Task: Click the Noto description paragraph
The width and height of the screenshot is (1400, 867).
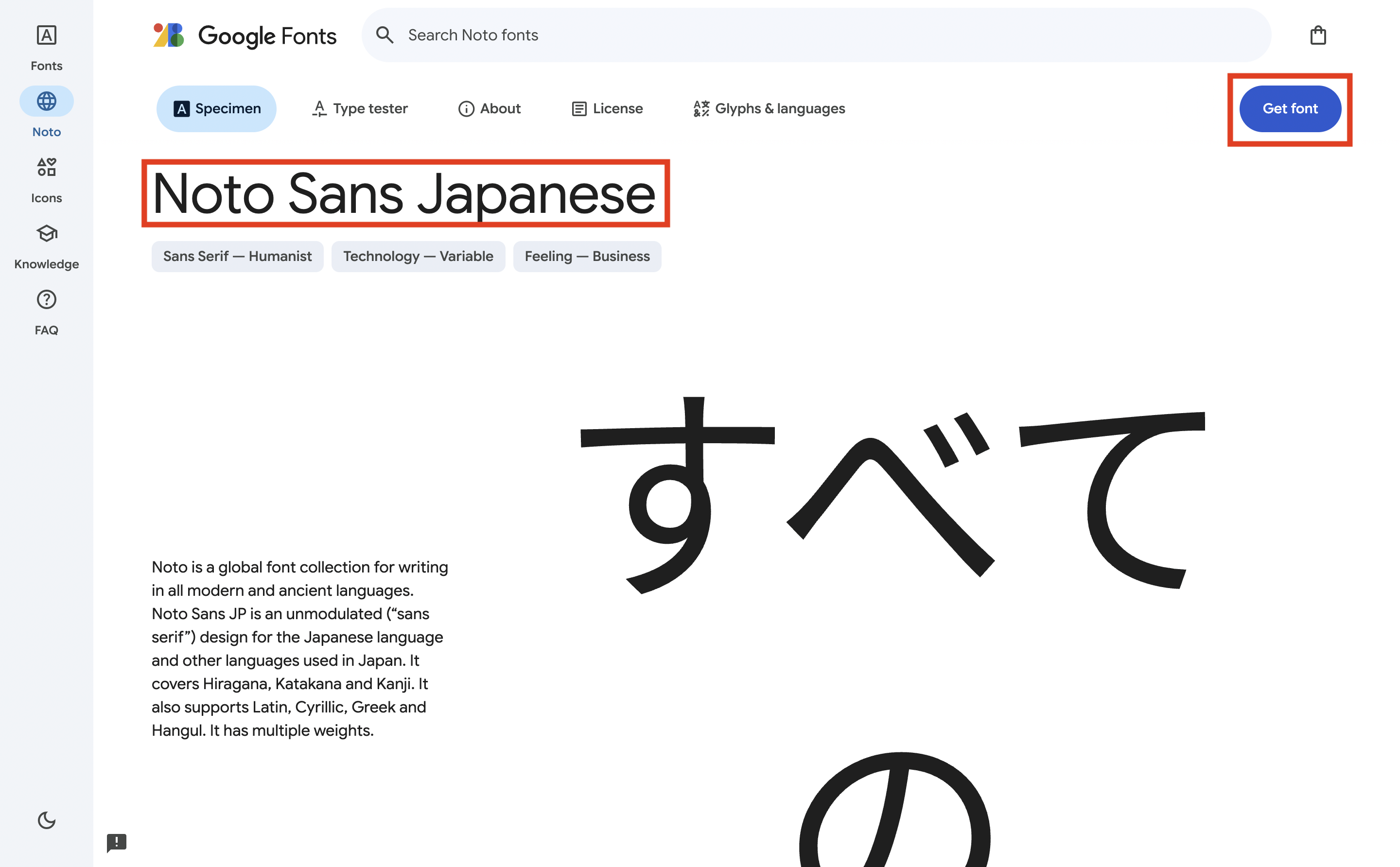Action: pyautogui.click(x=300, y=648)
